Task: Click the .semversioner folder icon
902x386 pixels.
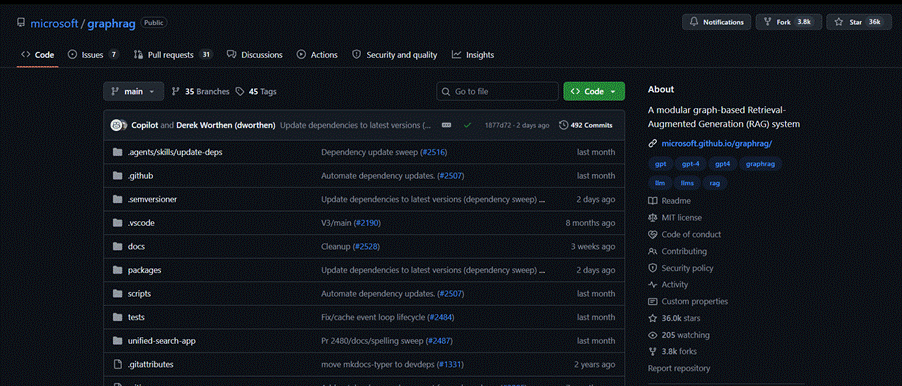Action: (x=118, y=200)
